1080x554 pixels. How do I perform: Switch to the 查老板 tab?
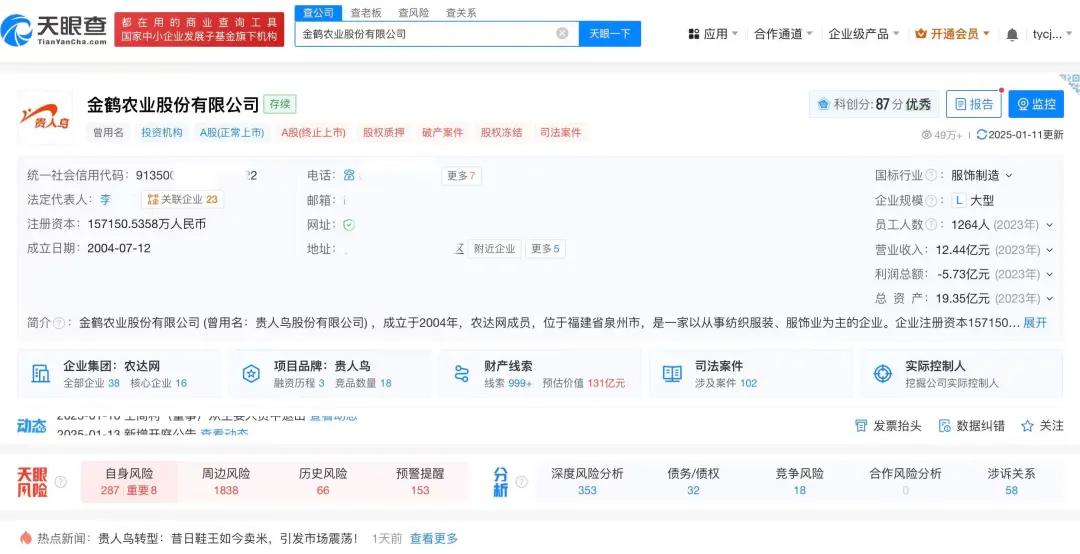coord(366,12)
